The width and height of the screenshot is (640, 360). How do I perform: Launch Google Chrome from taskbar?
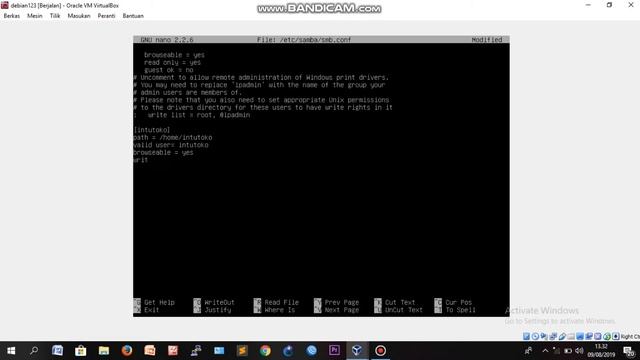[x=265, y=351]
